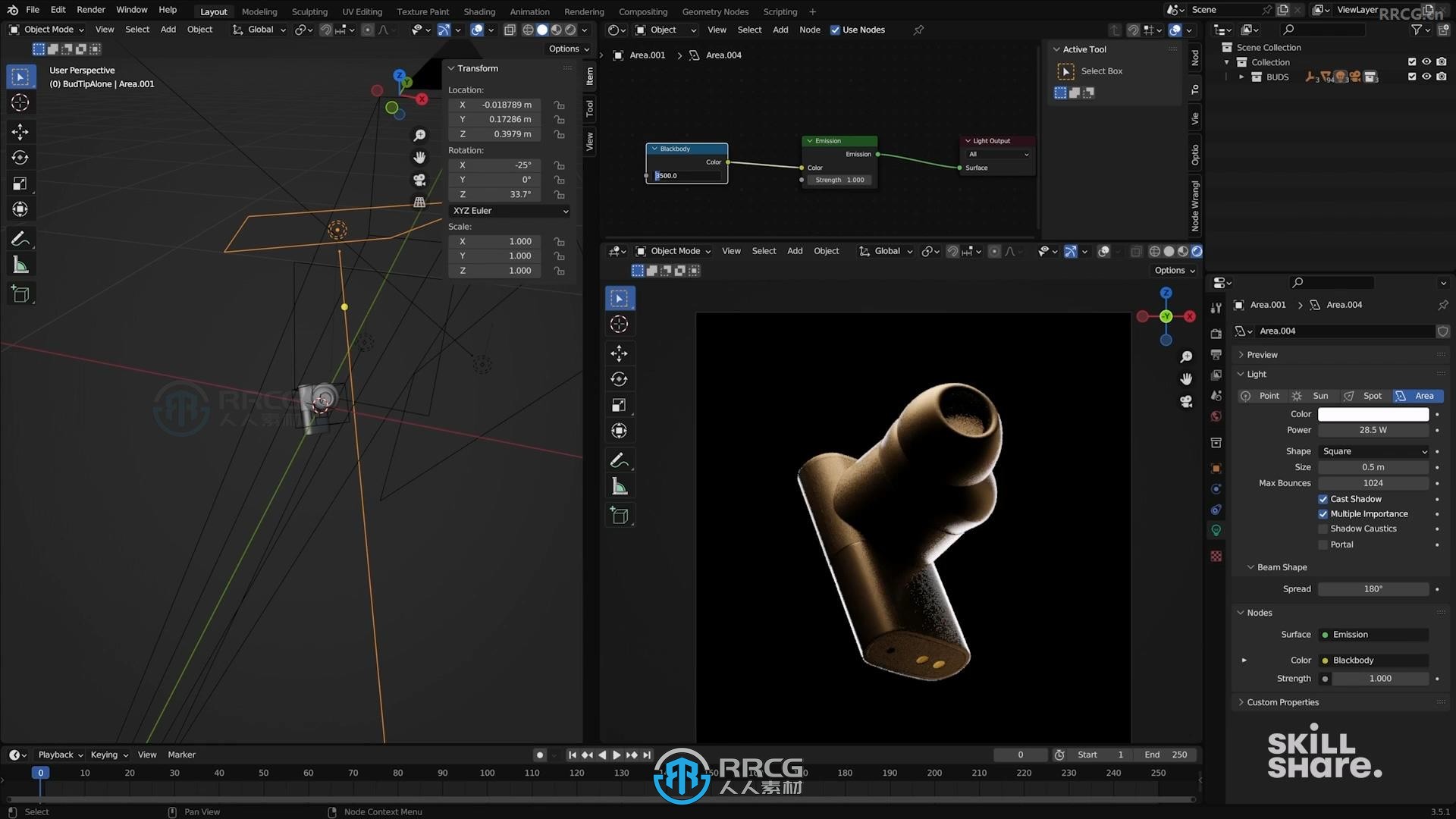The width and height of the screenshot is (1456, 819).
Task: Open the Object Data light properties tab
Action: 1216,530
